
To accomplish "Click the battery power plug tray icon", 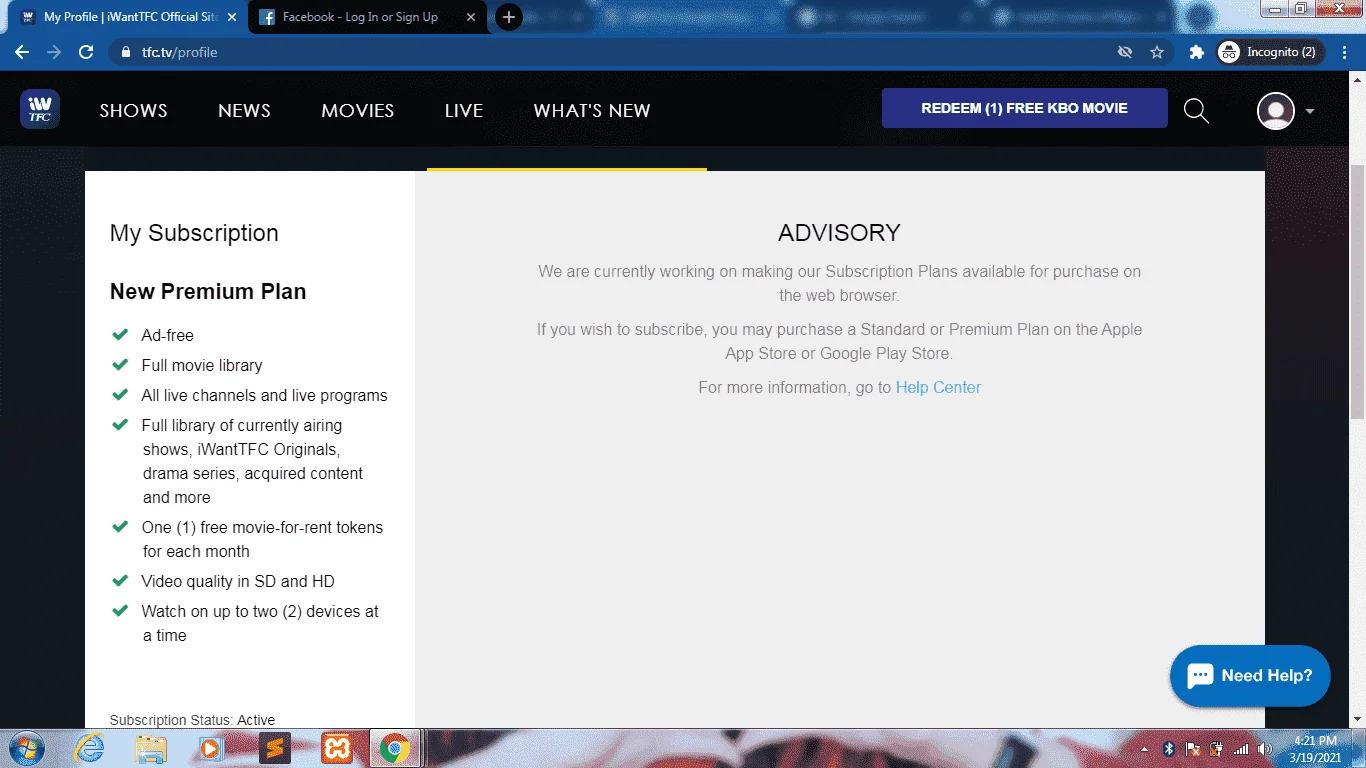I will [1216, 749].
